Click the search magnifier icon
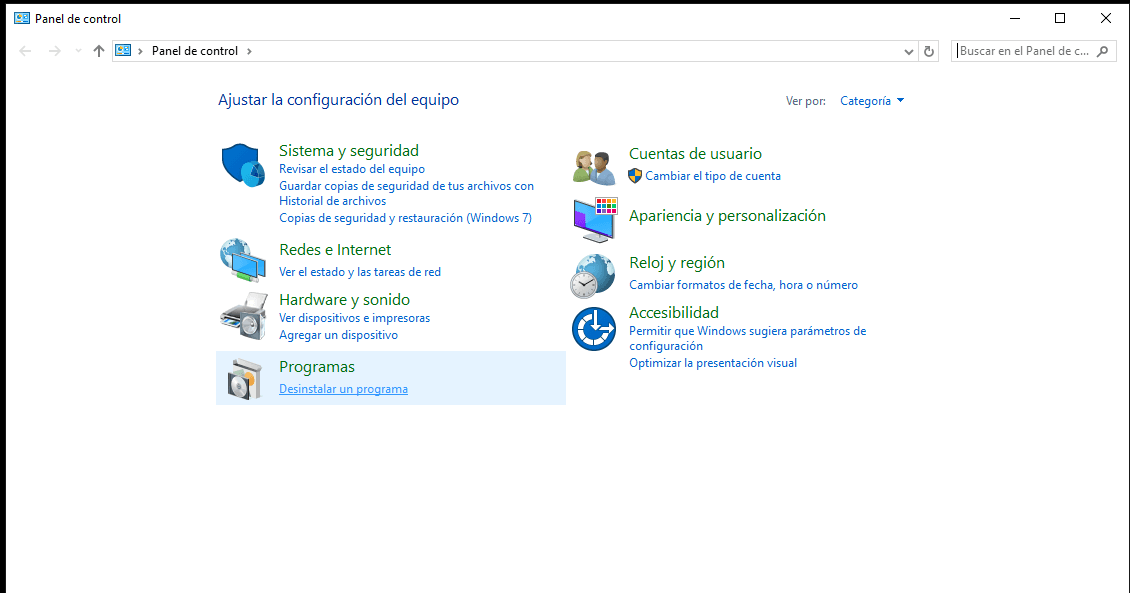 (1103, 51)
